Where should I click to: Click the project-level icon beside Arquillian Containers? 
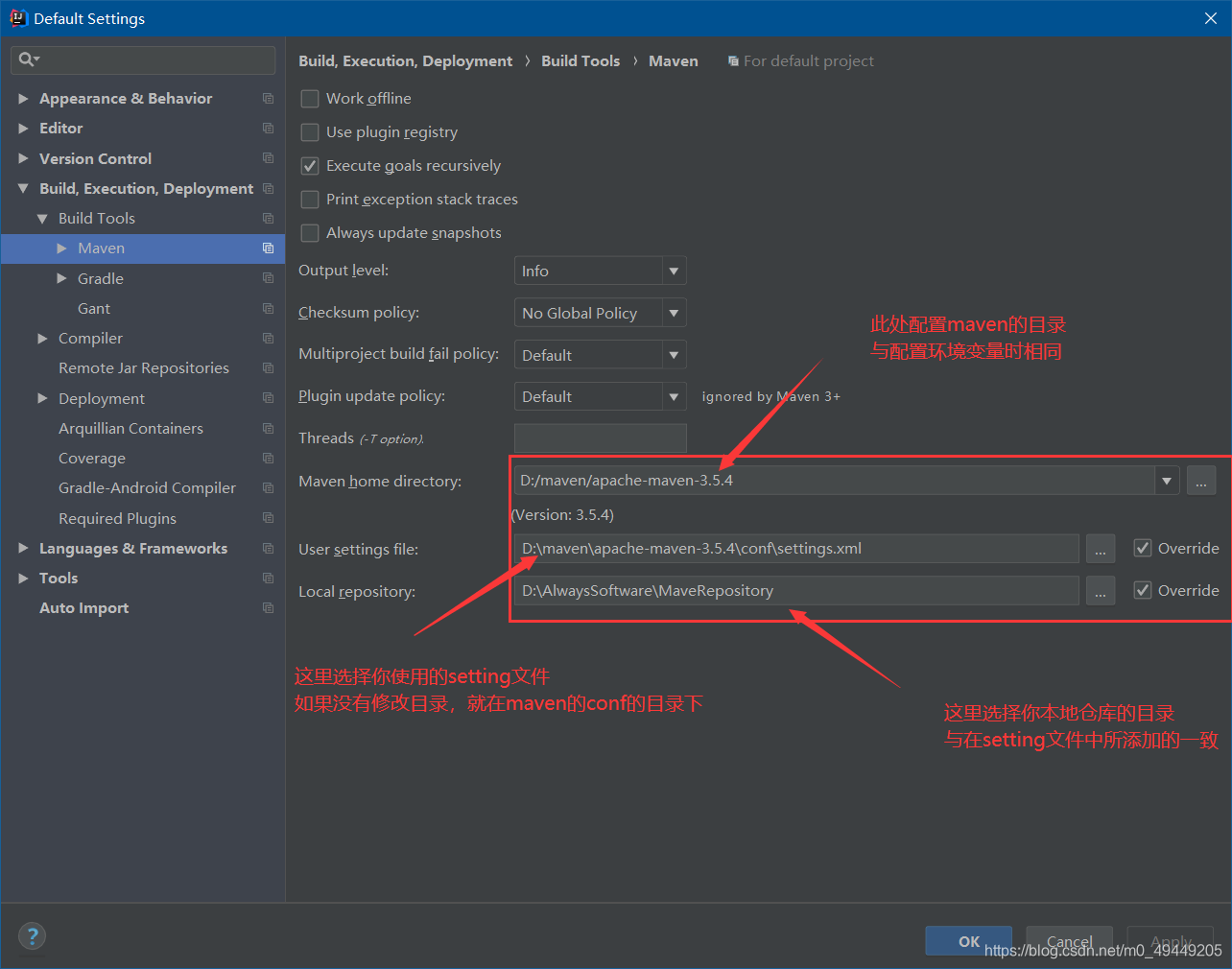tap(268, 429)
